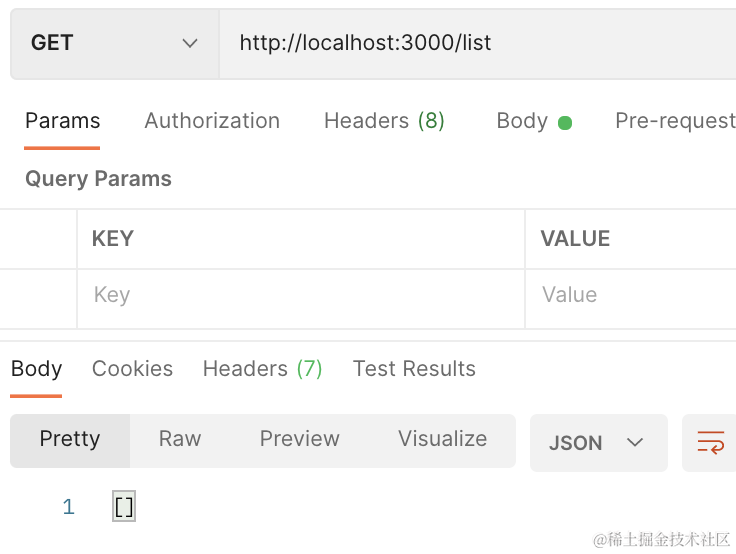This screenshot has height=554, width=736.
Task: Open the Pre-request script tab
Action: click(674, 121)
